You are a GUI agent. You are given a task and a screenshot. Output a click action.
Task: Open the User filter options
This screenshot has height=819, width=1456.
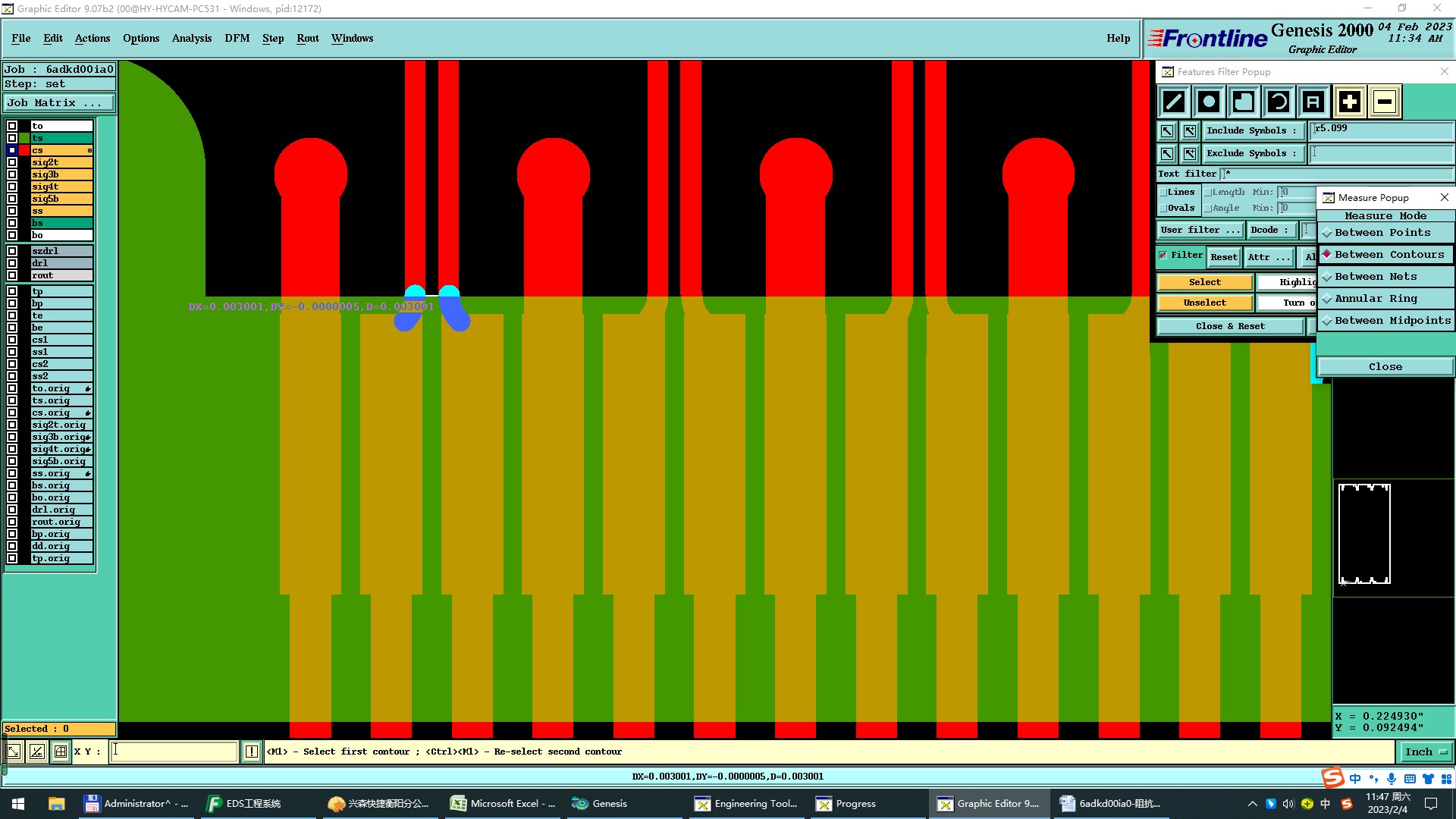click(x=1200, y=231)
